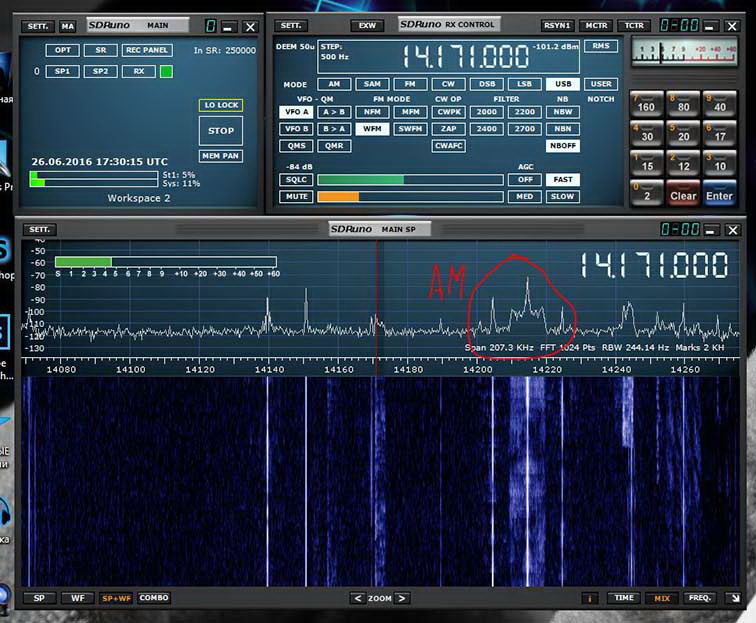
Task: Activate VFO B
Action: coord(297,129)
